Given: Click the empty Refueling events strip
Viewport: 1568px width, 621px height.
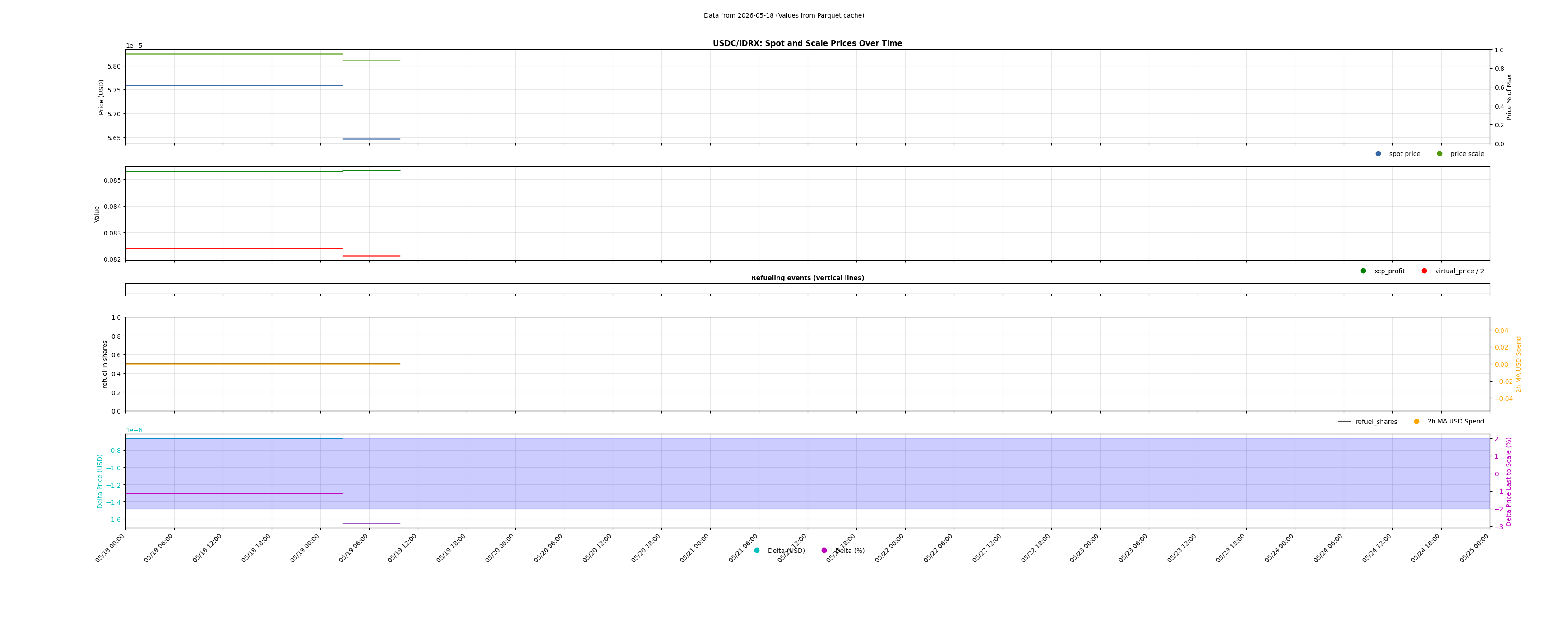Looking at the screenshot, I should point(808,288).
